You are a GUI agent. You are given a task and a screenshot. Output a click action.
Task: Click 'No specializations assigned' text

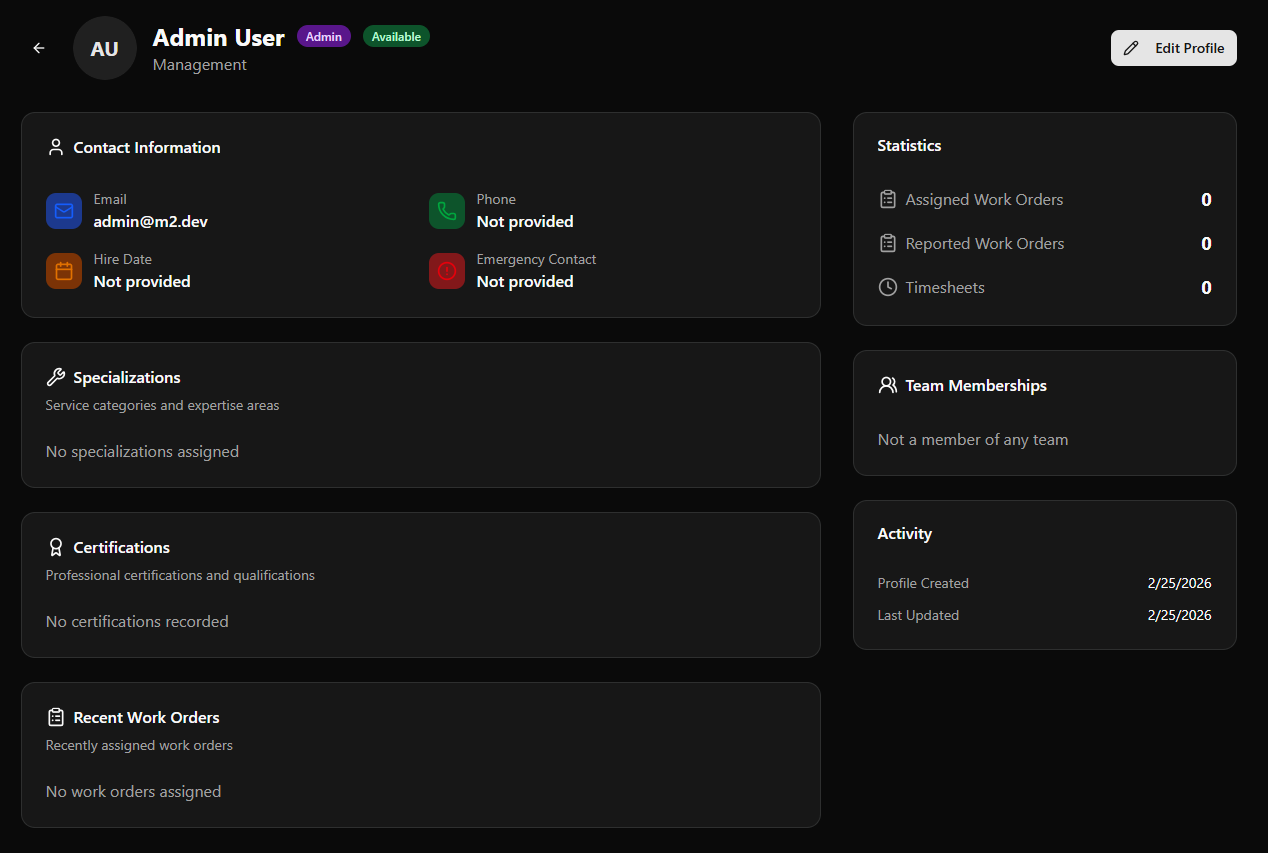pyautogui.click(x=143, y=451)
